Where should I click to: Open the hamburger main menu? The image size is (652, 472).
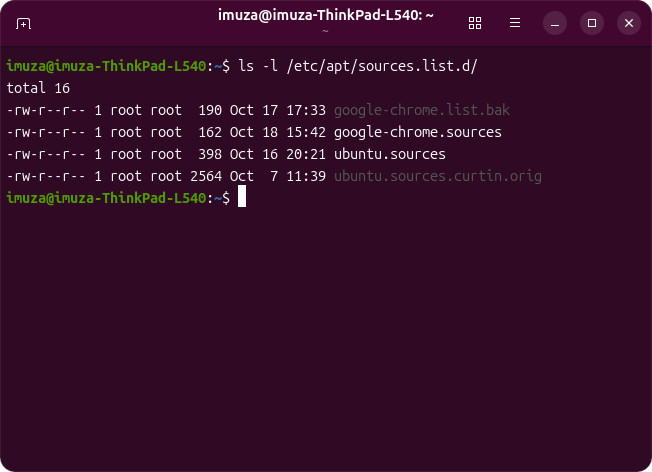coord(515,22)
